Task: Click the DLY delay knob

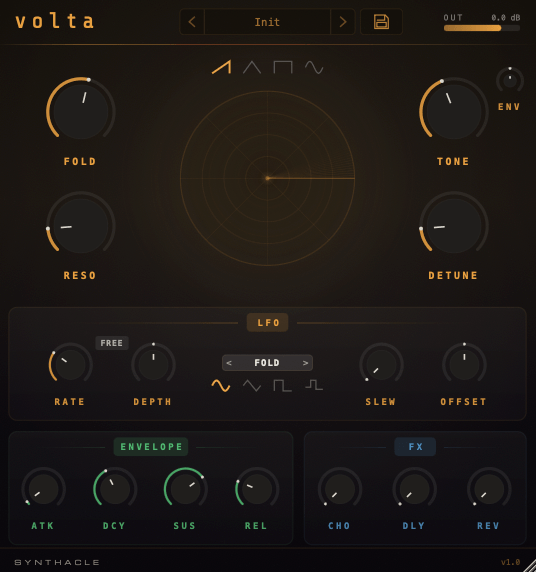Action: tap(414, 489)
